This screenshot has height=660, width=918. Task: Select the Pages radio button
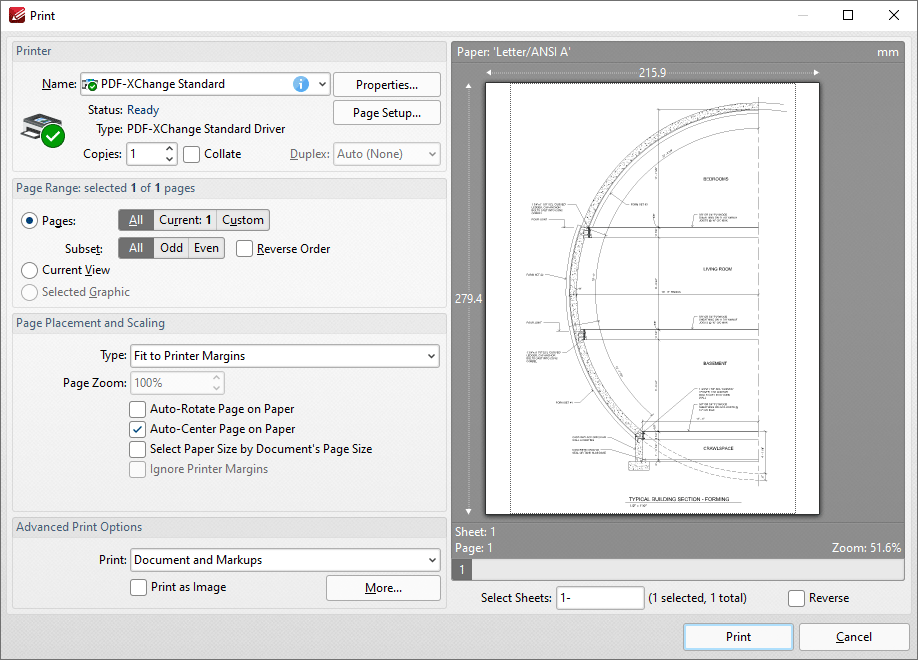29,221
